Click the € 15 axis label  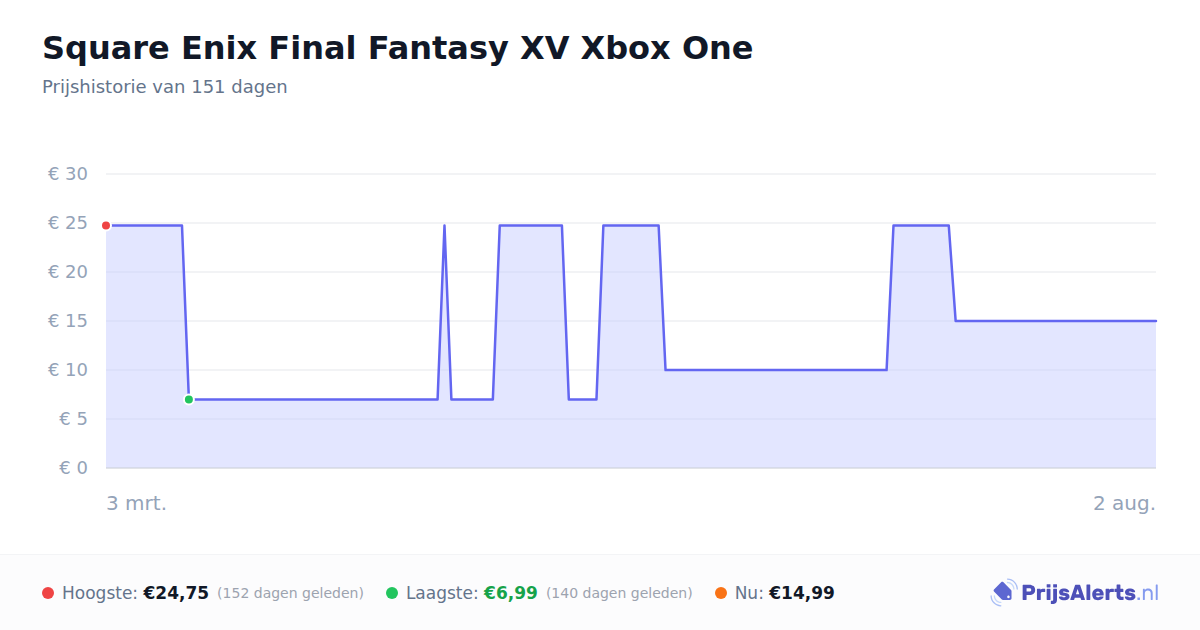tap(68, 321)
